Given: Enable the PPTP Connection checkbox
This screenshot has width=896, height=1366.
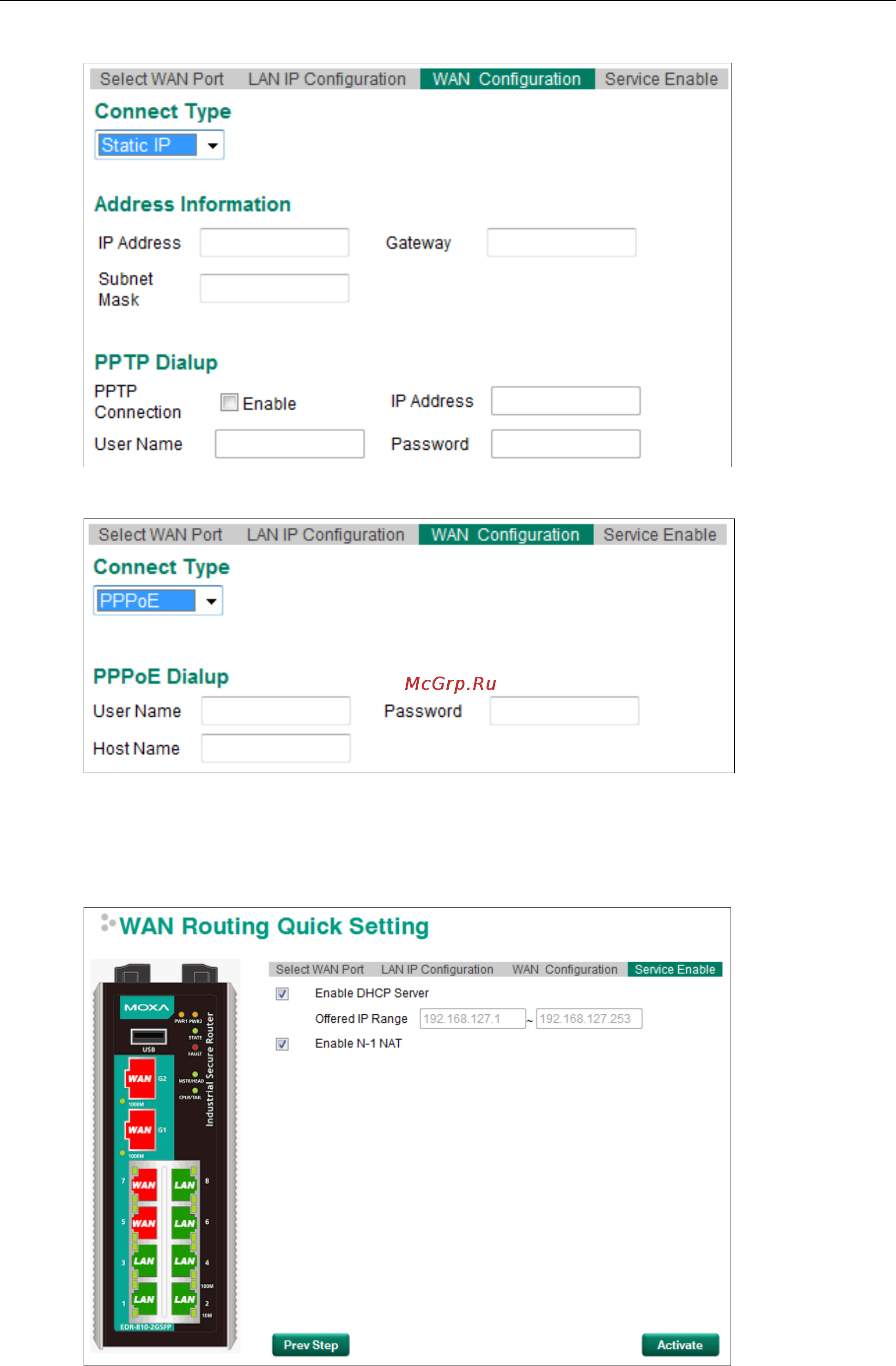Looking at the screenshot, I should click(229, 402).
